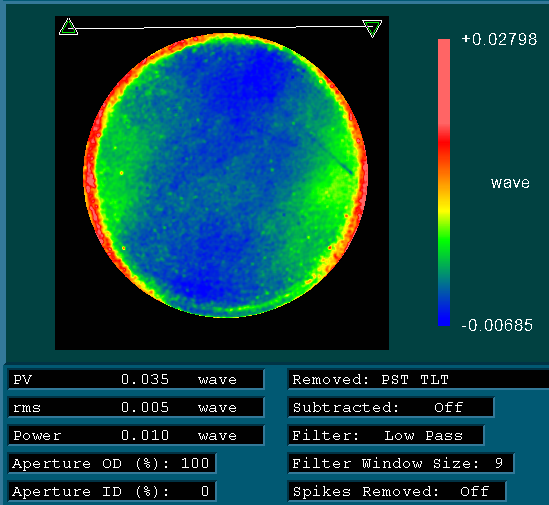Click the rms 0.005 wave result box
The image size is (549, 505).
click(x=136, y=407)
